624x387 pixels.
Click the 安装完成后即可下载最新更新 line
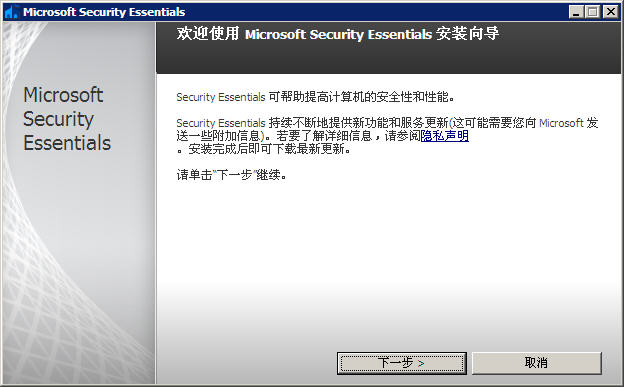[264, 149]
